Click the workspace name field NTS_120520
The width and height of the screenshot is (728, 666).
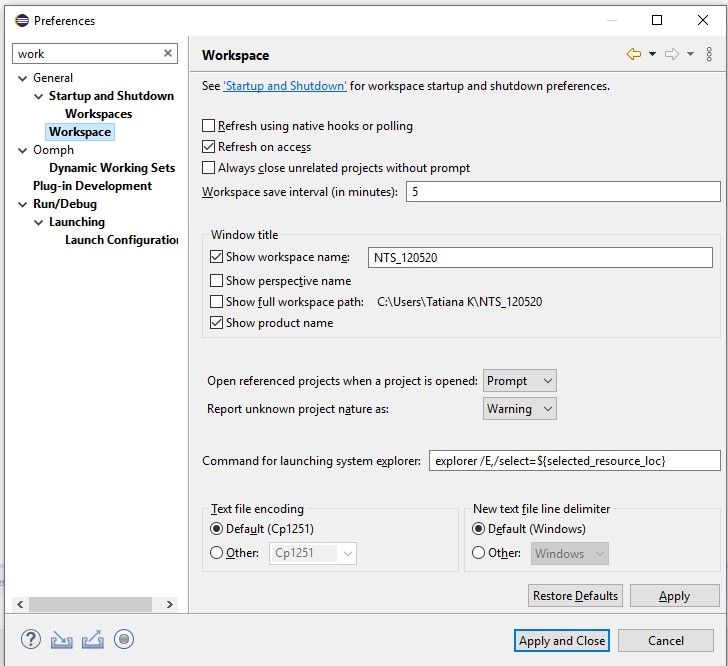click(x=540, y=257)
